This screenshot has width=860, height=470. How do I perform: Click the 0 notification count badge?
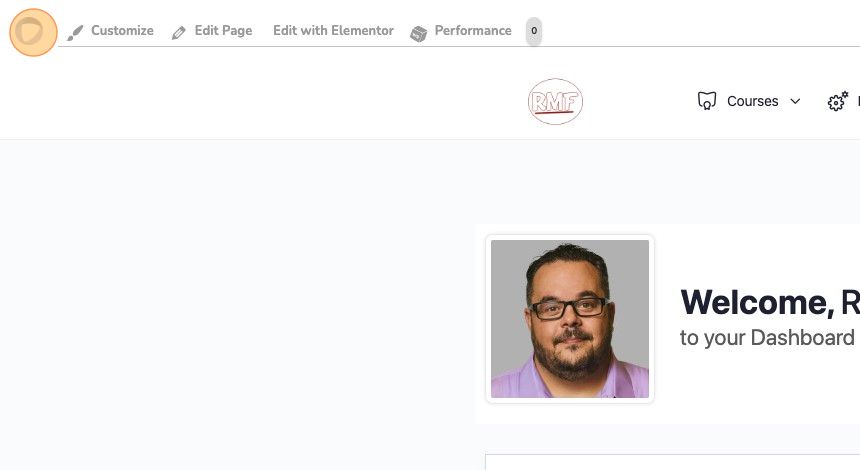(534, 31)
